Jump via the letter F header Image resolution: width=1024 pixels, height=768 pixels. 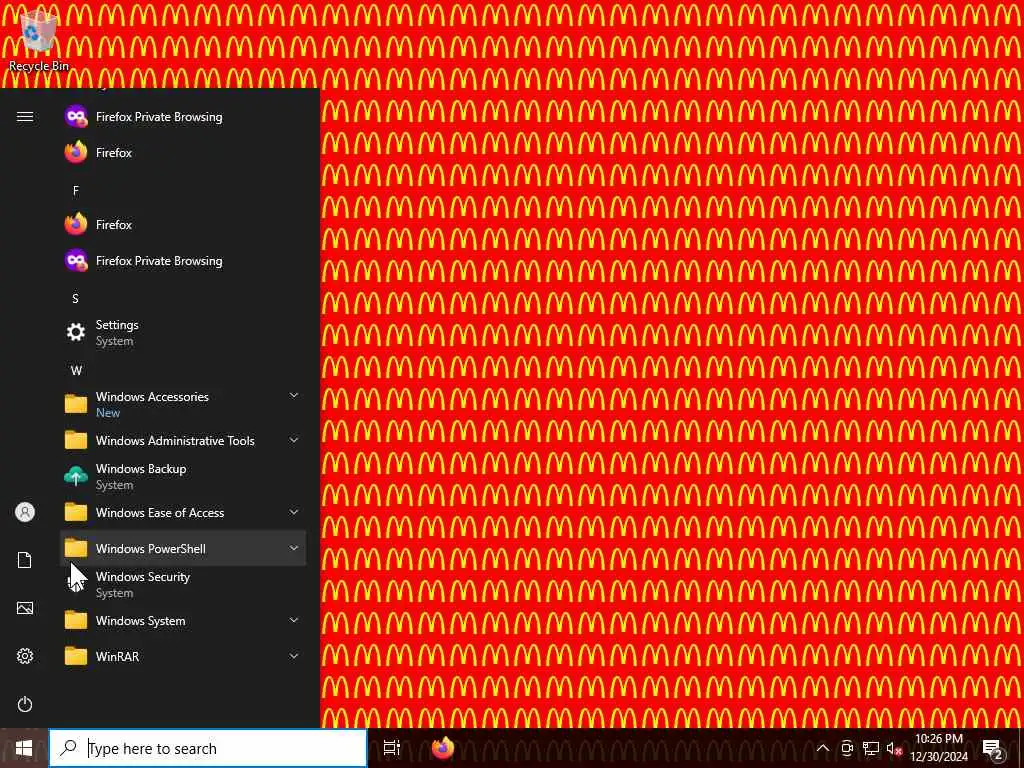click(76, 191)
